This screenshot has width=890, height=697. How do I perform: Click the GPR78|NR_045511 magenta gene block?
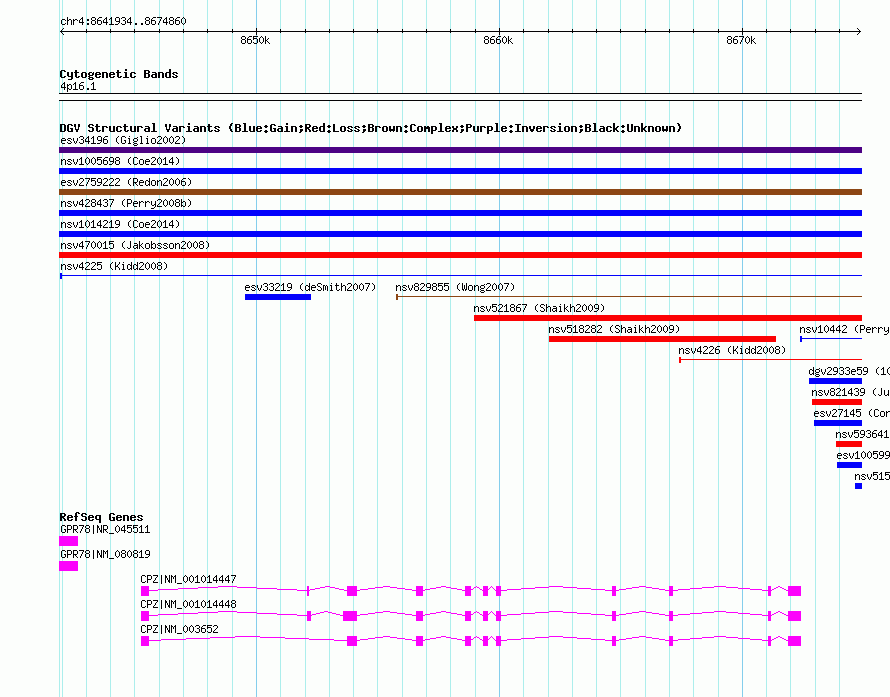[69, 541]
